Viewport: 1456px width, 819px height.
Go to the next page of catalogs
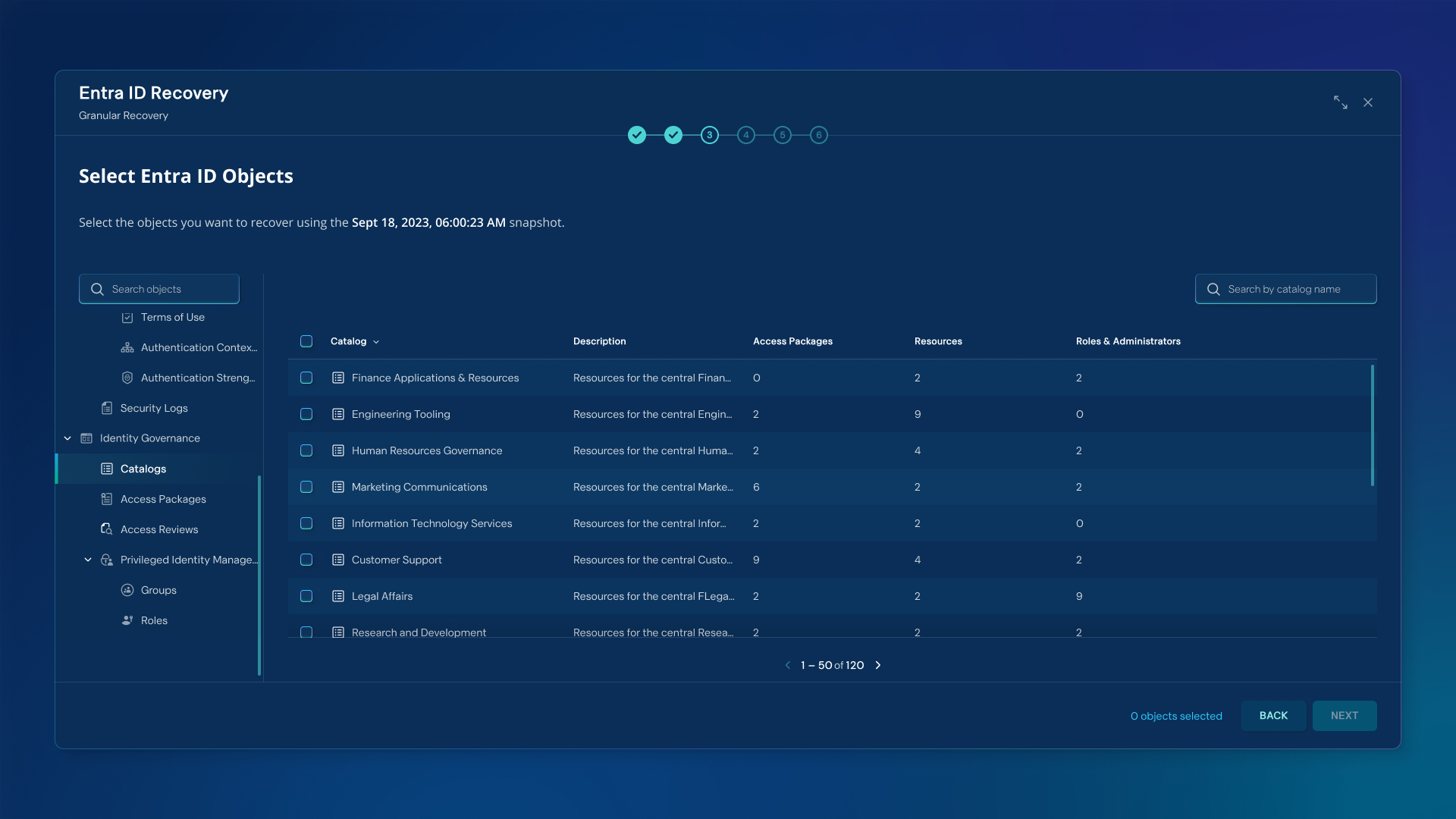click(x=878, y=666)
